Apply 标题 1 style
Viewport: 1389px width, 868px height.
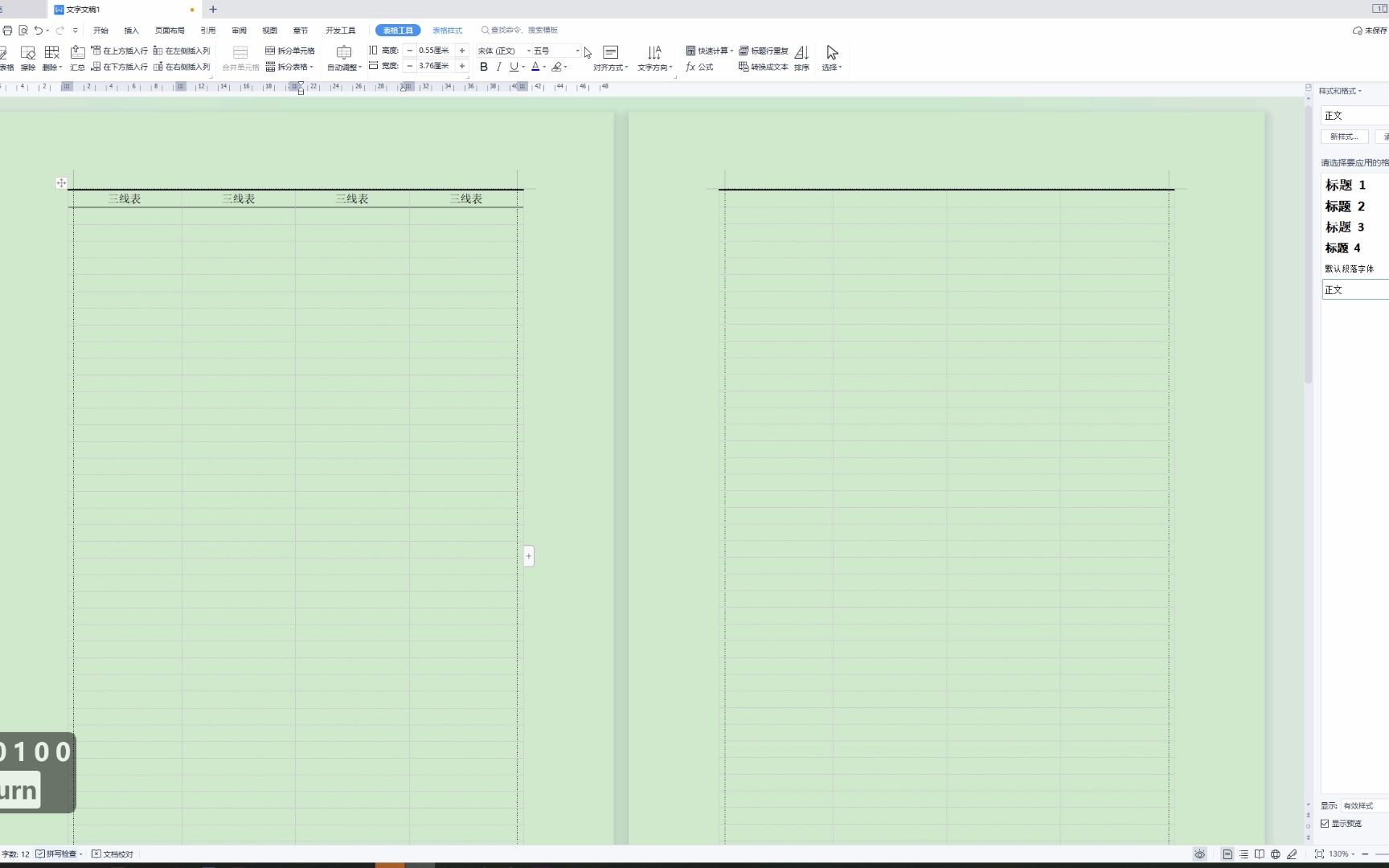(x=1346, y=186)
